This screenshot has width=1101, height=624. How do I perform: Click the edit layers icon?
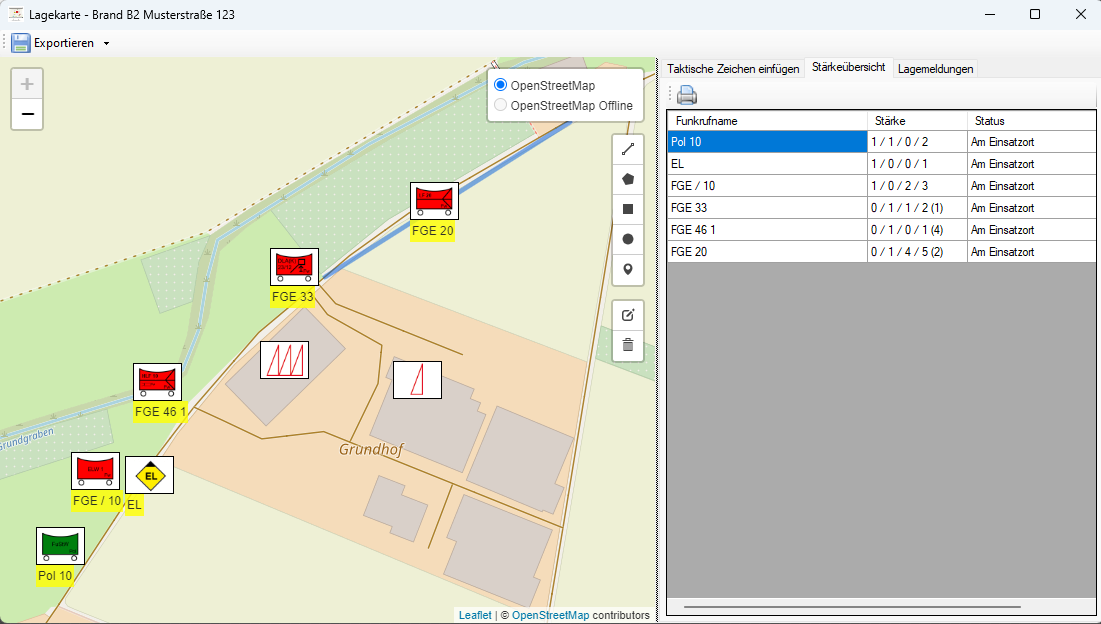pyautogui.click(x=628, y=315)
